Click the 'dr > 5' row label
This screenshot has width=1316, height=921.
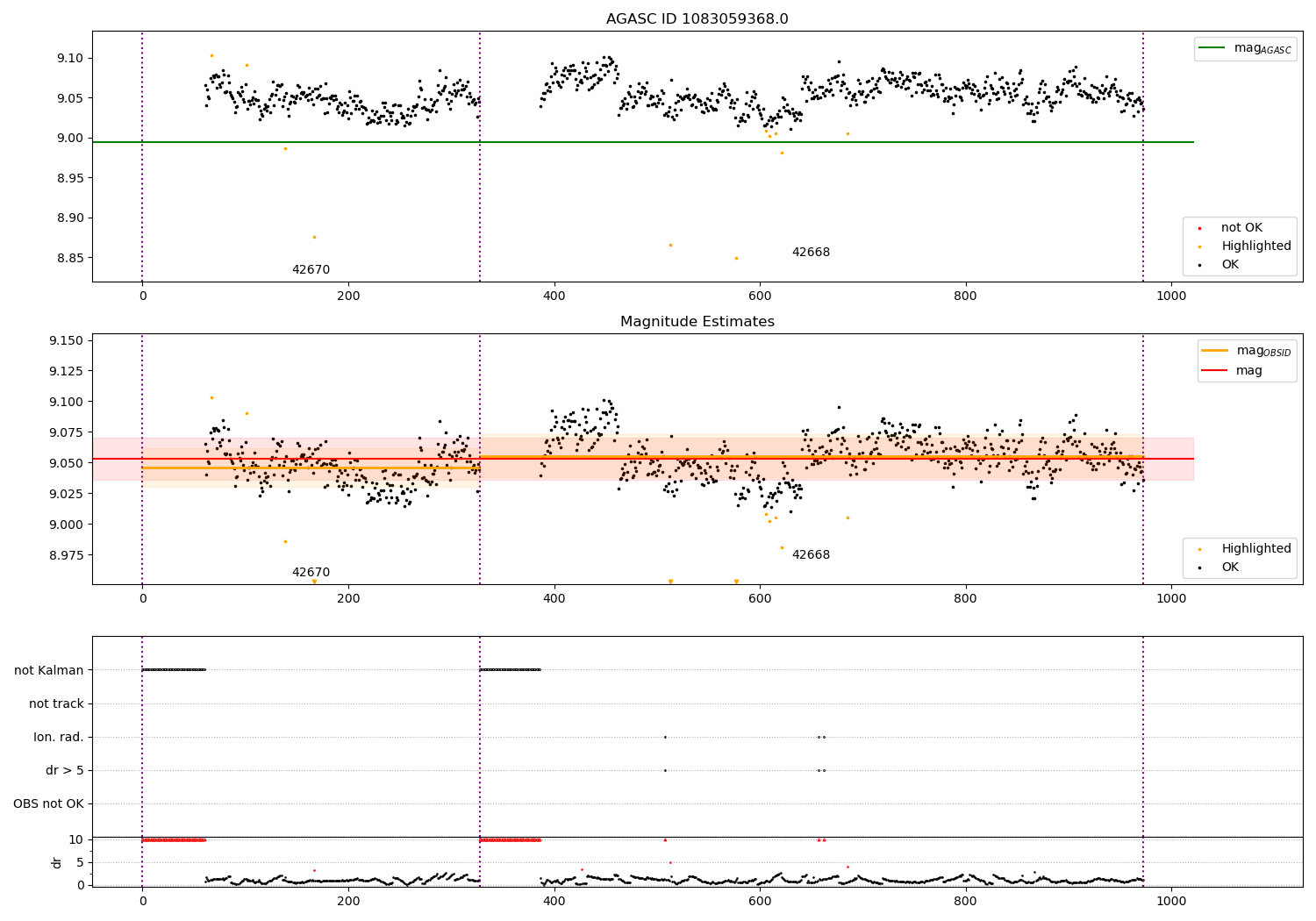[x=65, y=770]
